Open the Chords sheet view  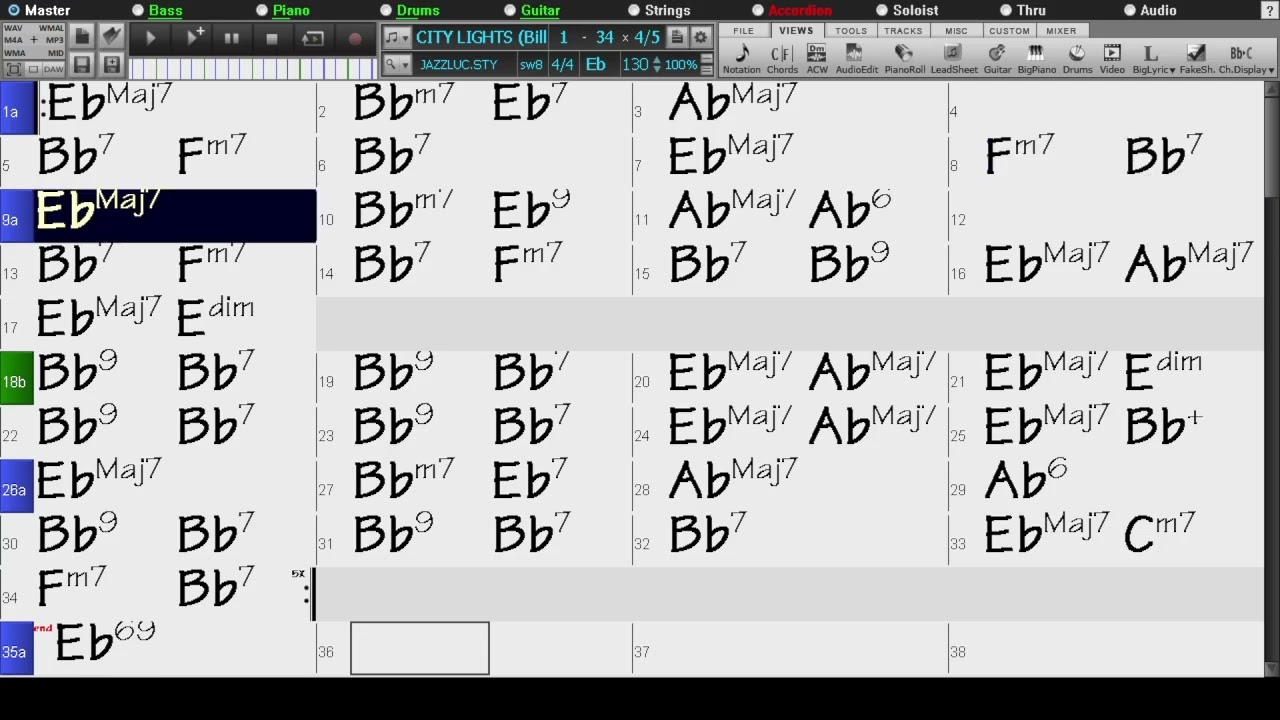pyautogui.click(x=782, y=59)
